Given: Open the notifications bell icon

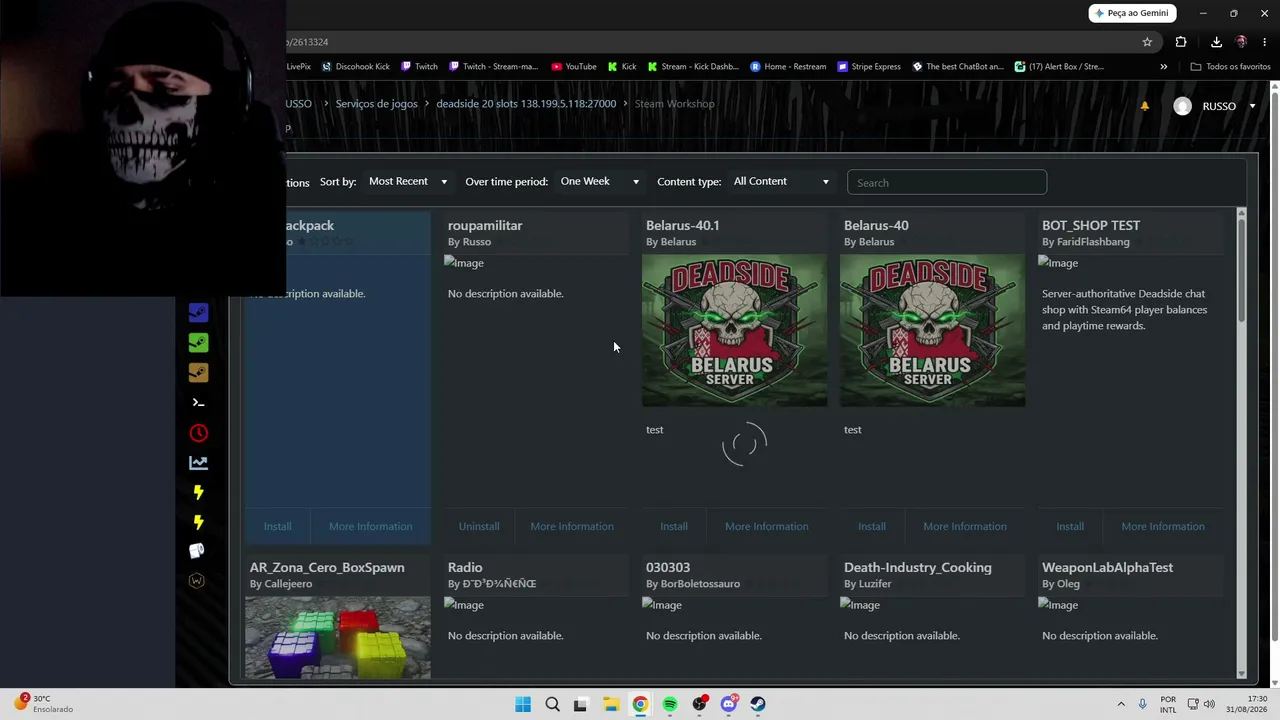Looking at the screenshot, I should click(1145, 106).
